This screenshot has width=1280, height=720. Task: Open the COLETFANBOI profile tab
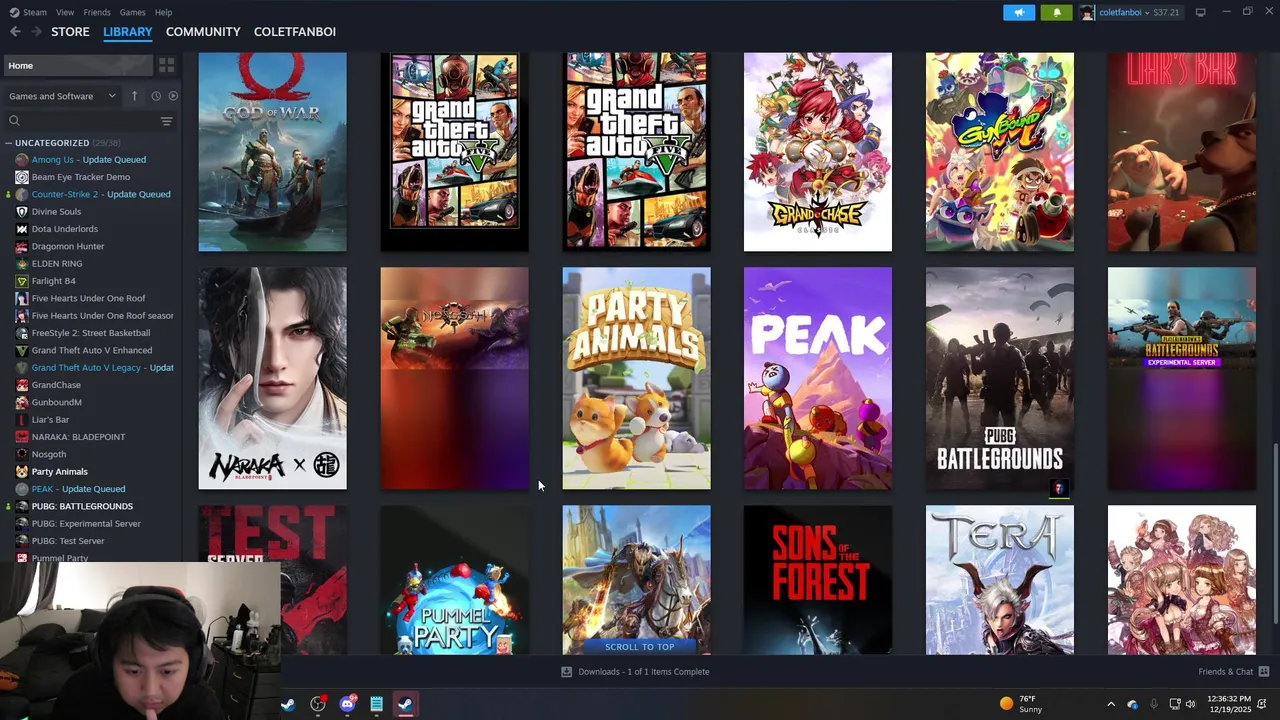(295, 32)
